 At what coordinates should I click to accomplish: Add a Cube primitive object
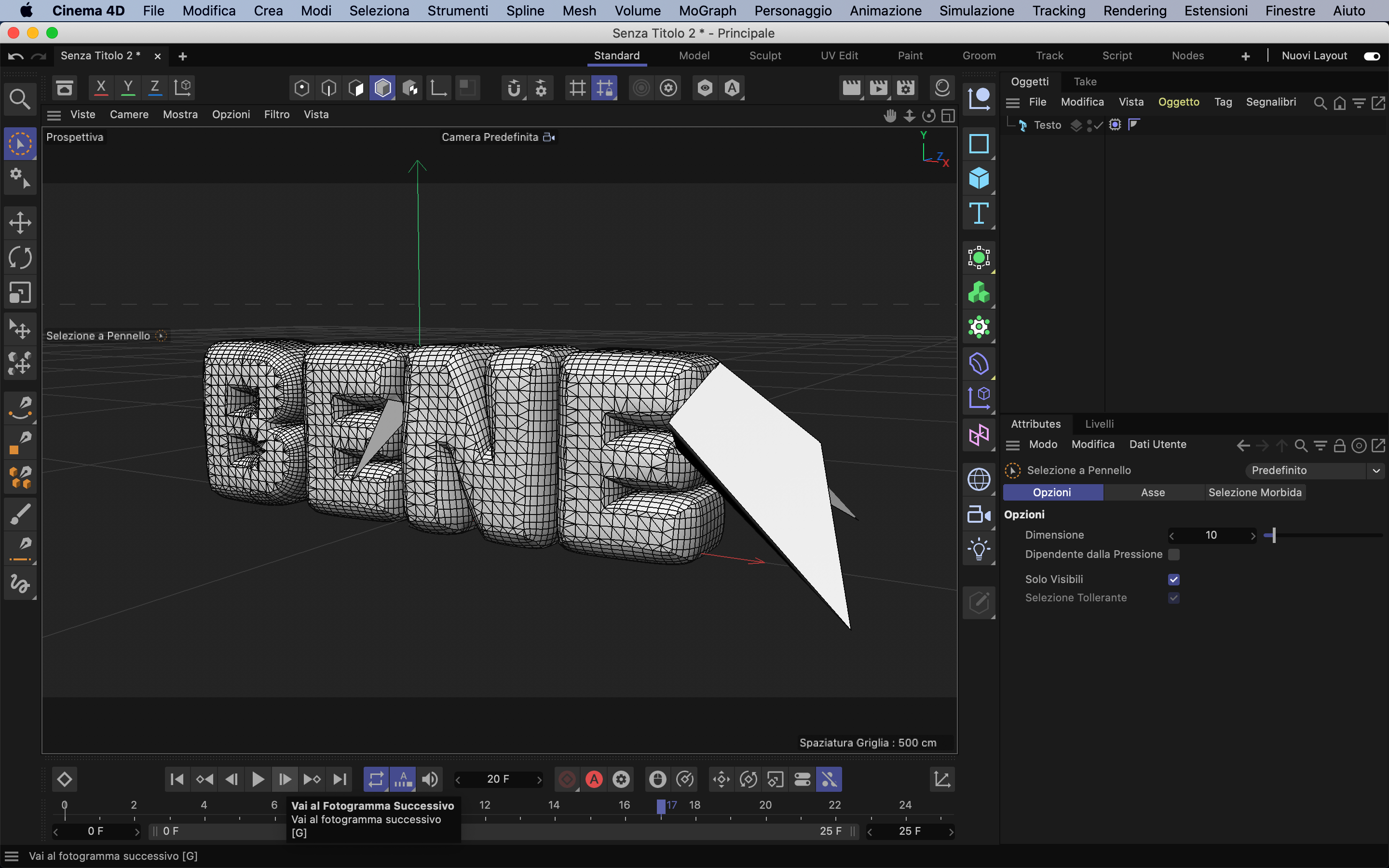pos(979,178)
